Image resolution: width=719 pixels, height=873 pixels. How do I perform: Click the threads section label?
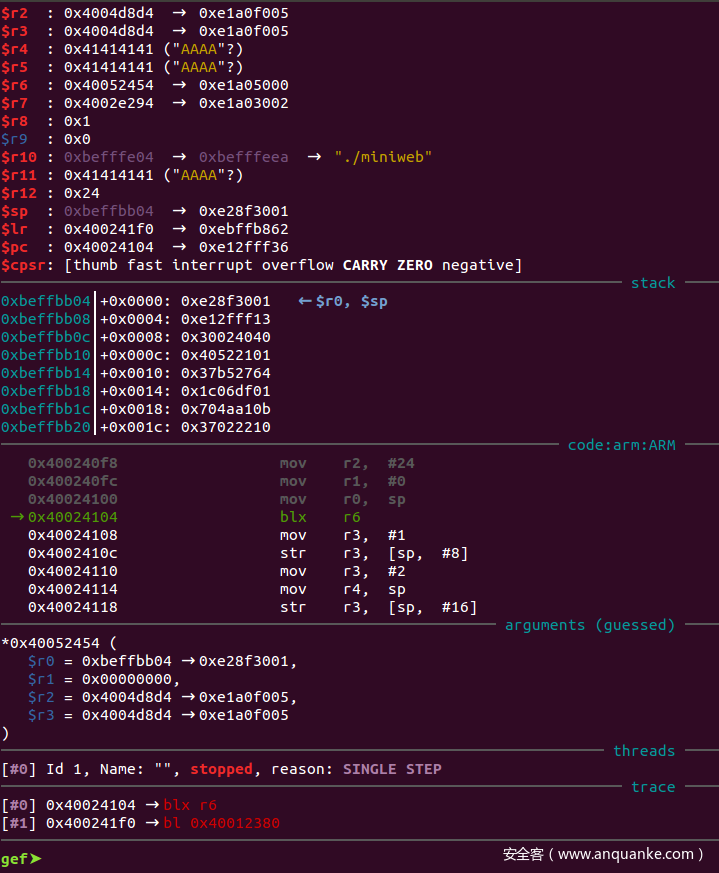click(x=644, y=751)
